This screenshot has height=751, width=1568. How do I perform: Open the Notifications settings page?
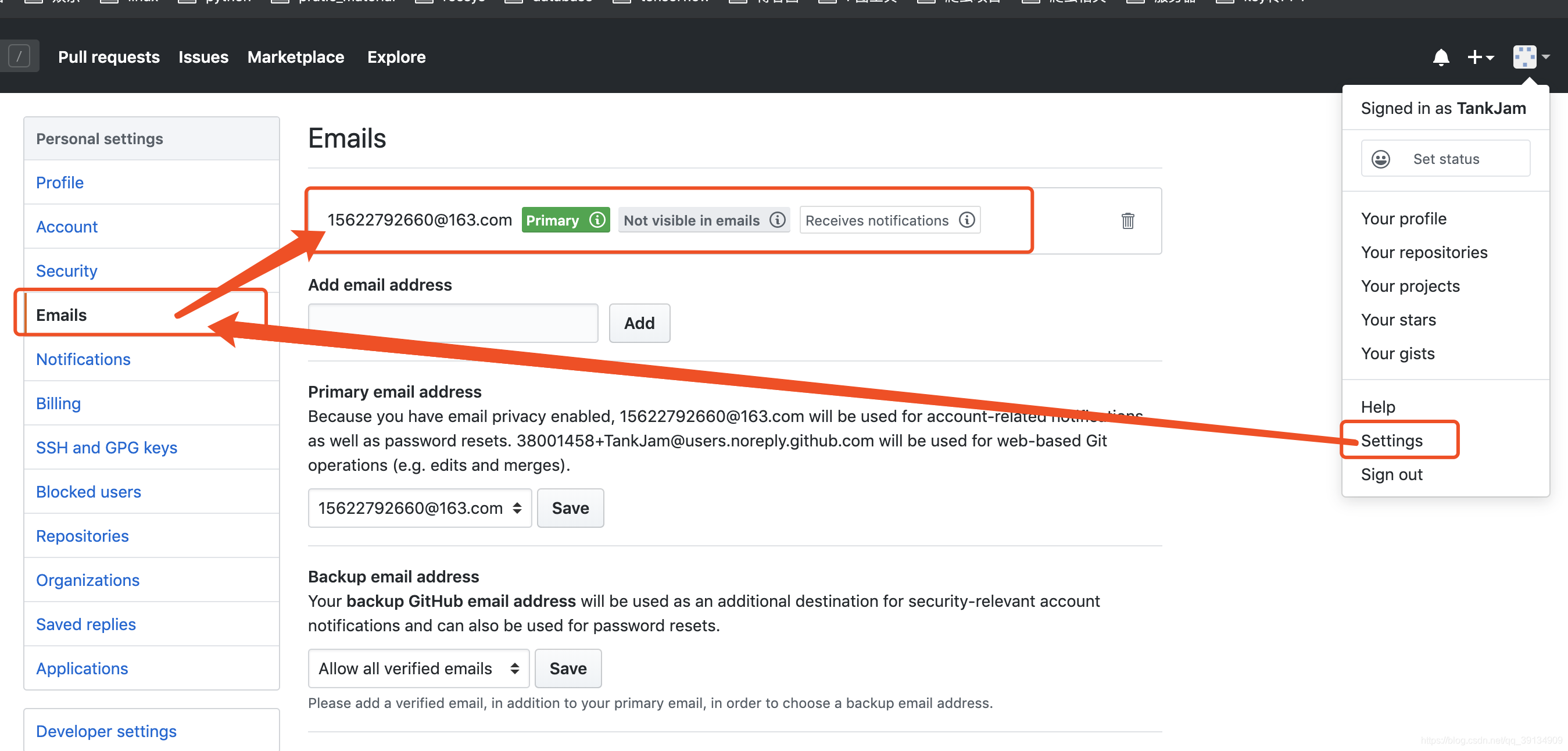[152, 359]
